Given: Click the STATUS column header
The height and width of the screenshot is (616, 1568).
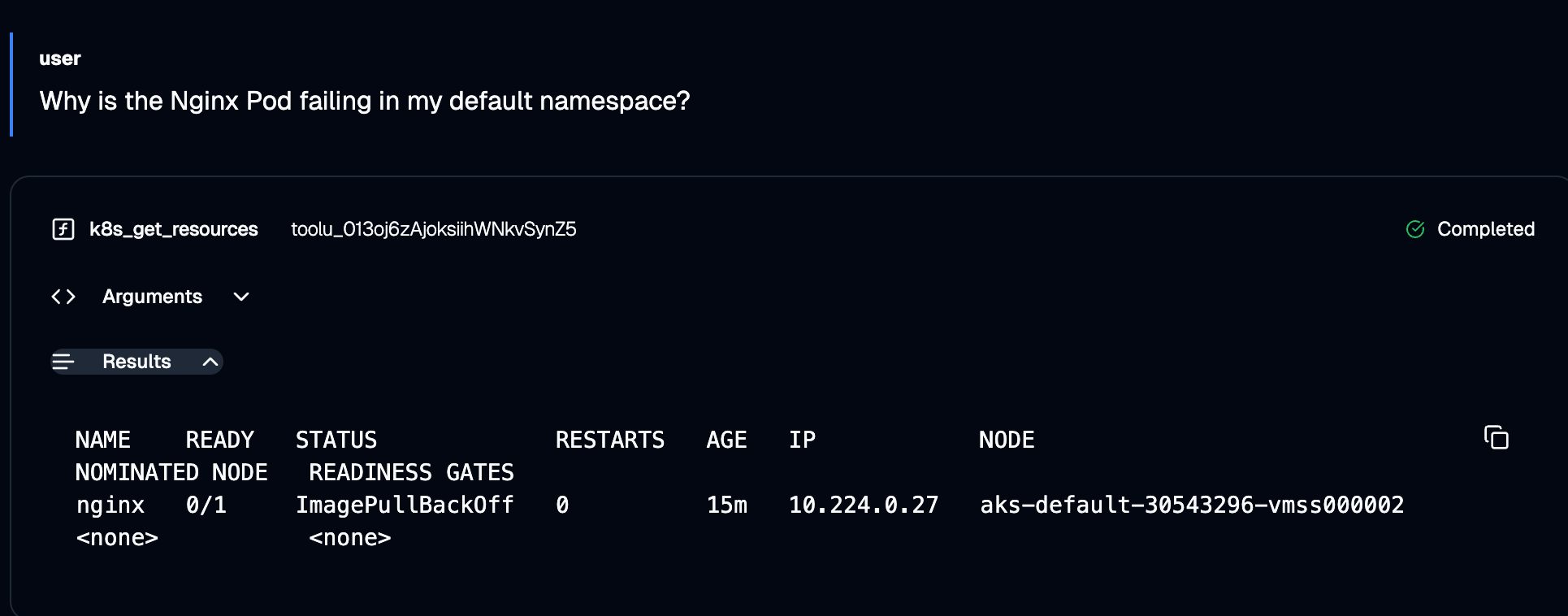Looking at the screenshot, I should (336, 440).
